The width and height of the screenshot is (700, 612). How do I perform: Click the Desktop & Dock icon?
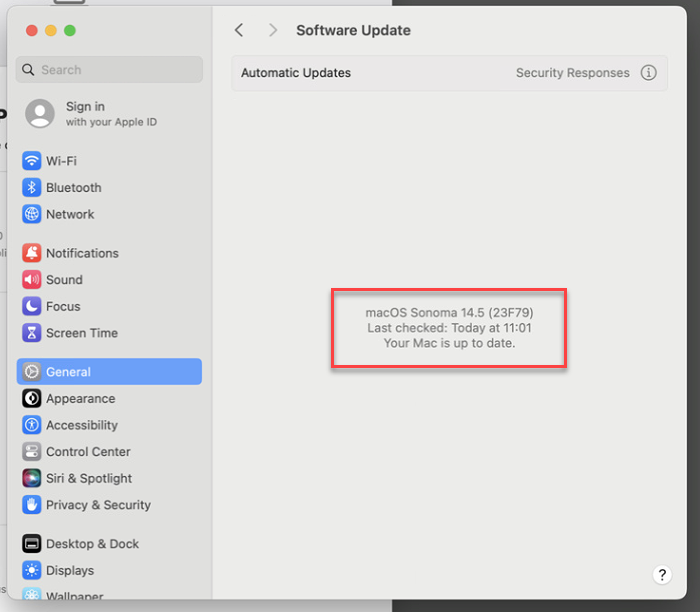coord(32,544)
